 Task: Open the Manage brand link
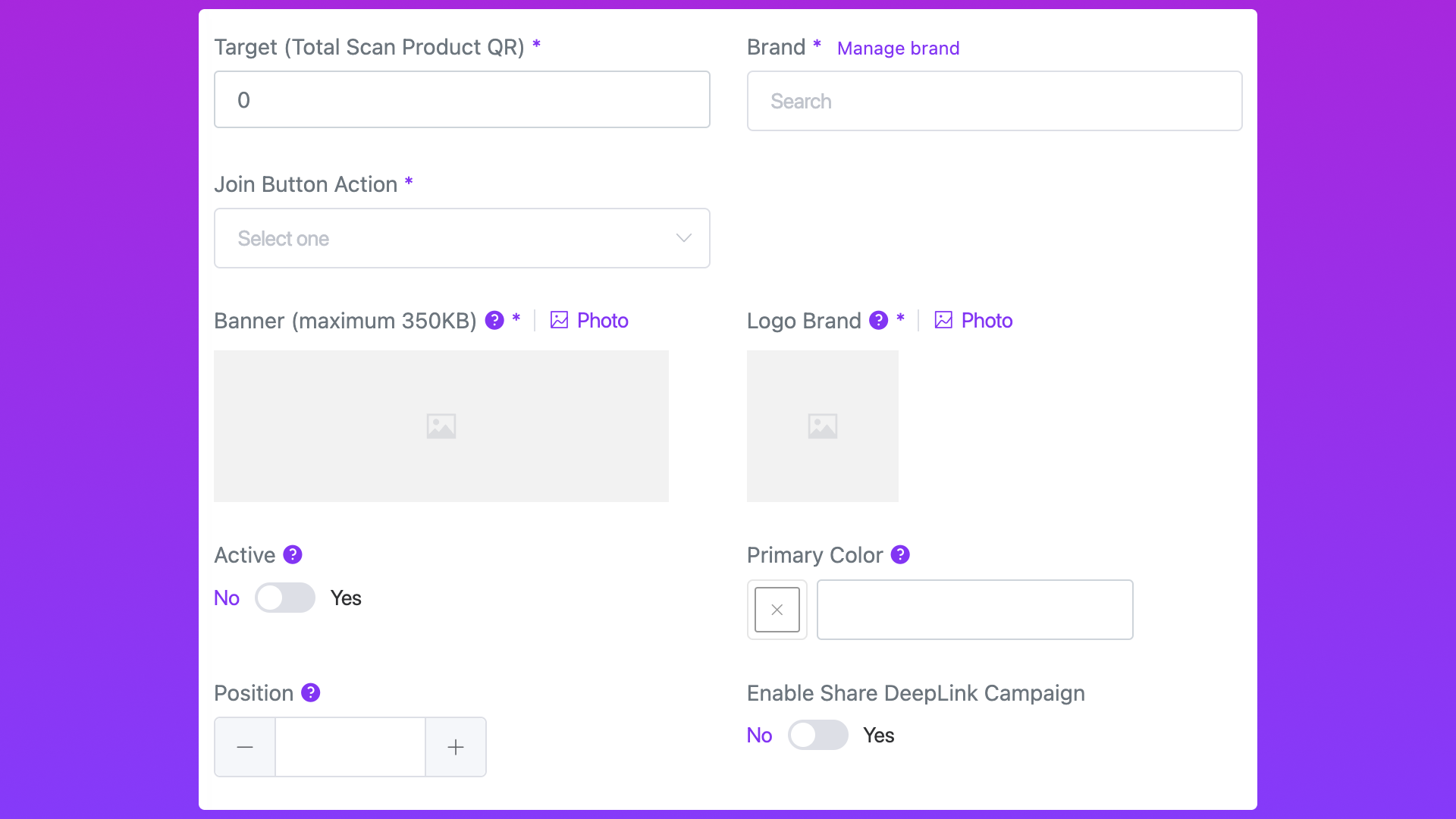pyautogui.click(x=898, y=49)
